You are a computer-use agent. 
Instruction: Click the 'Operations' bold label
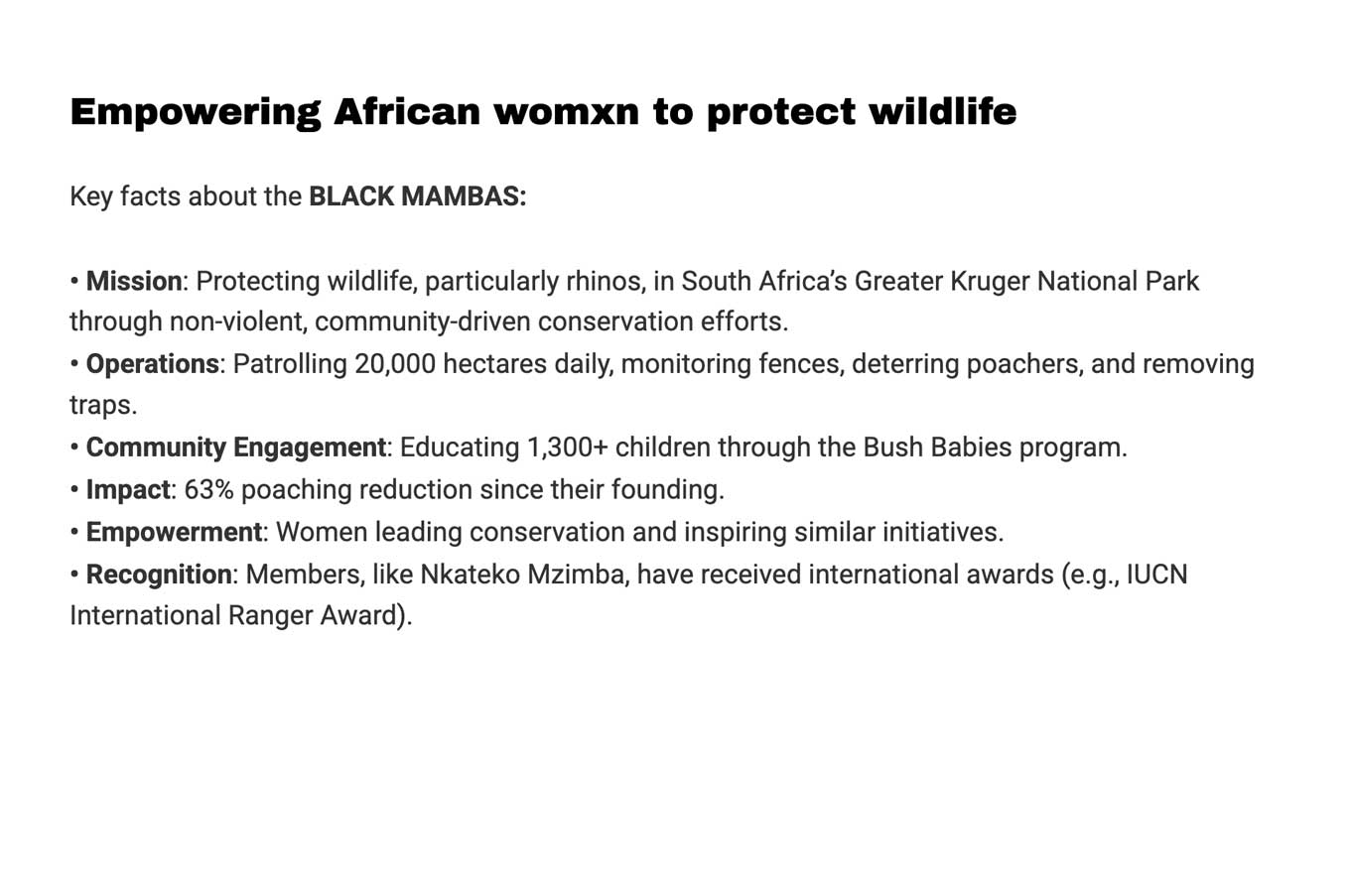point(152,364)
